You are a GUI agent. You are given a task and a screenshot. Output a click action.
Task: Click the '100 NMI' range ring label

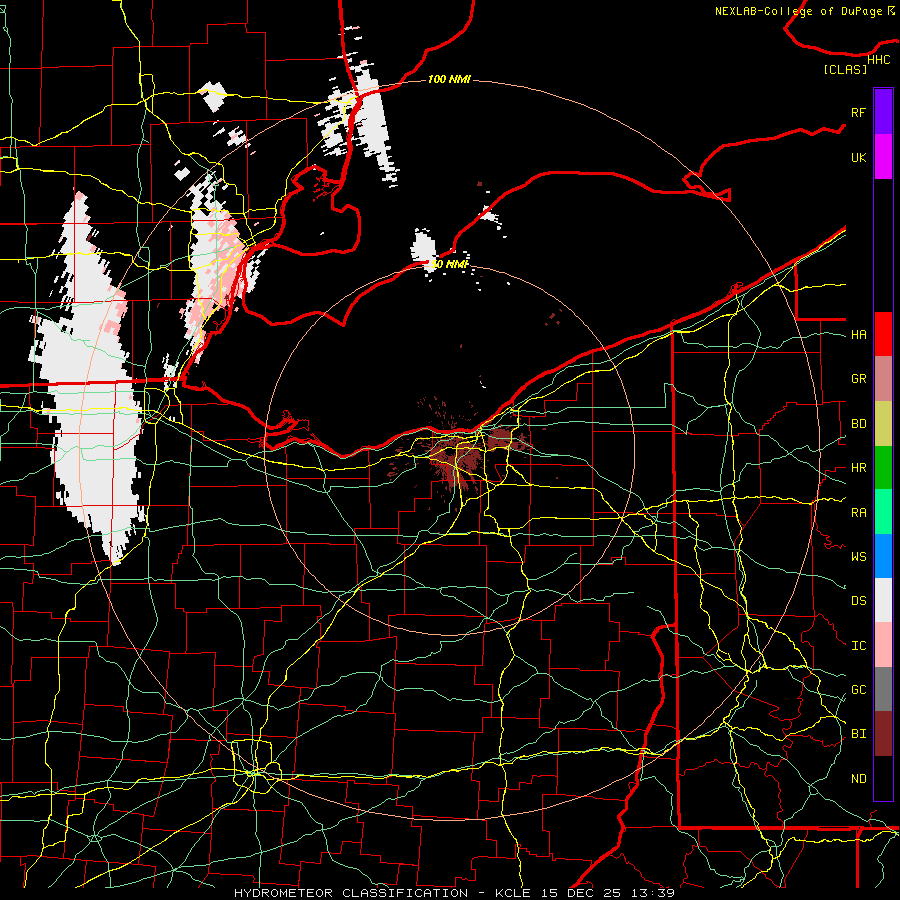point(449,79)
